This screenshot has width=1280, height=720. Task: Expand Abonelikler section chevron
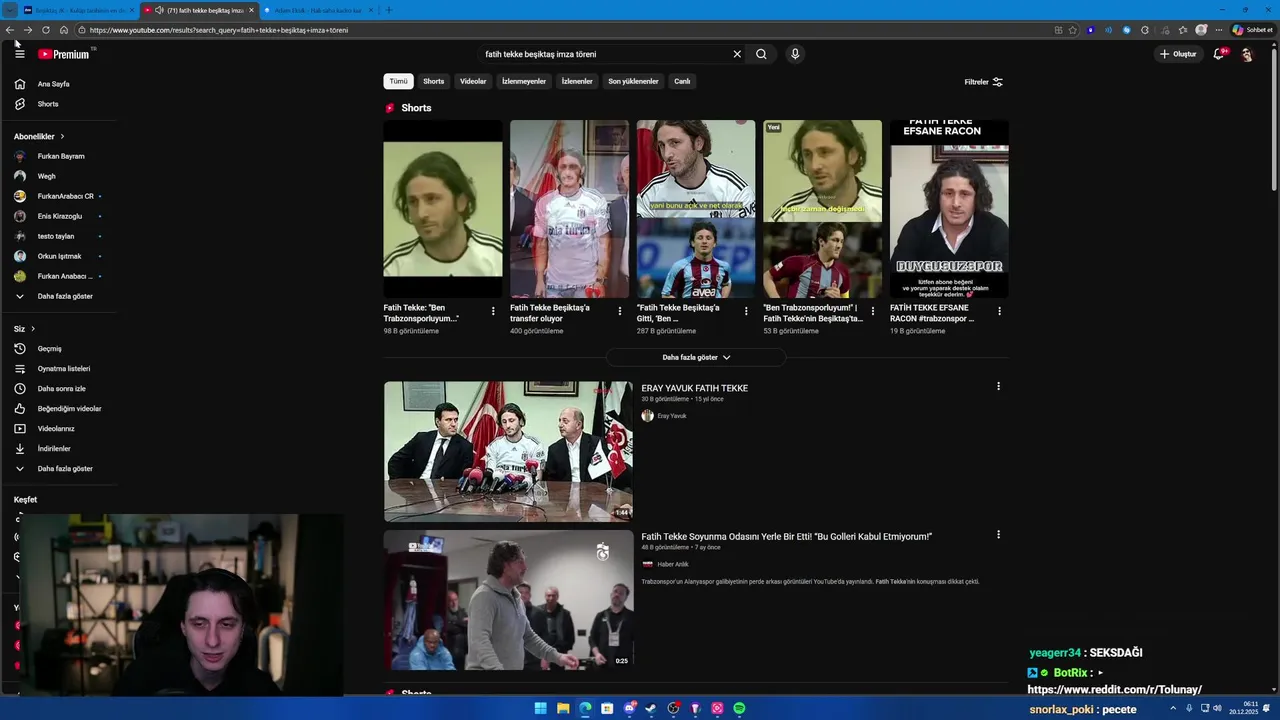click(x=62, y=136)
